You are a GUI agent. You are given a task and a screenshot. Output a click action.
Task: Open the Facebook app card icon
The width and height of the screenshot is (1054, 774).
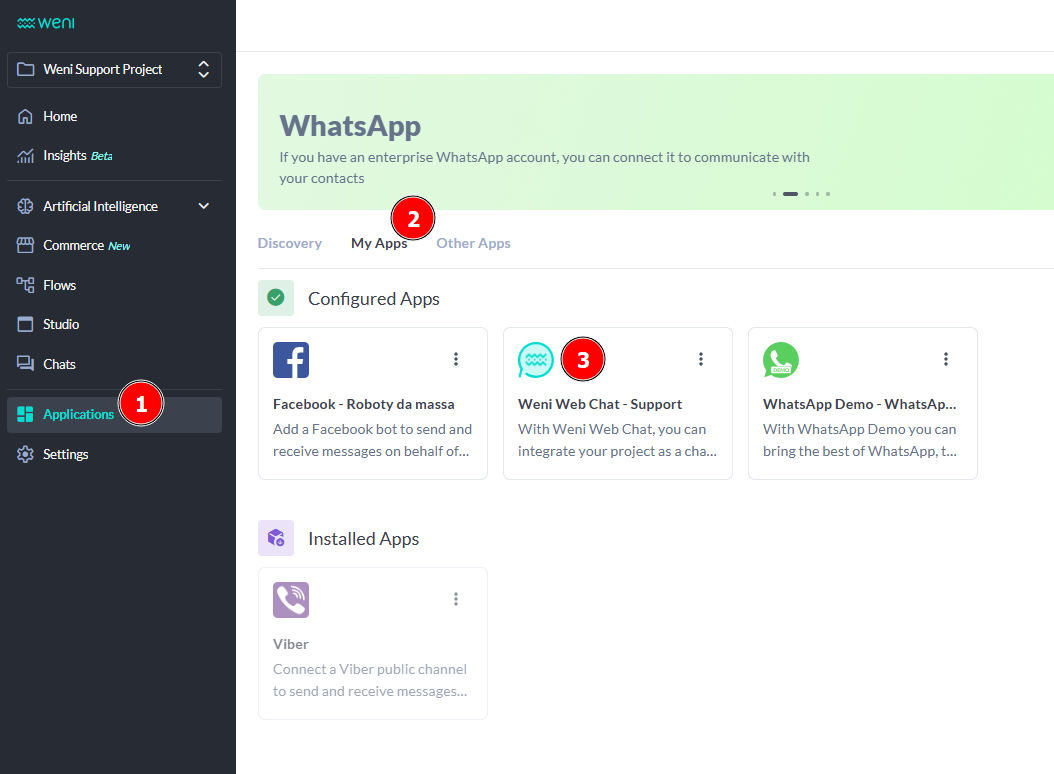coord(291,359)
